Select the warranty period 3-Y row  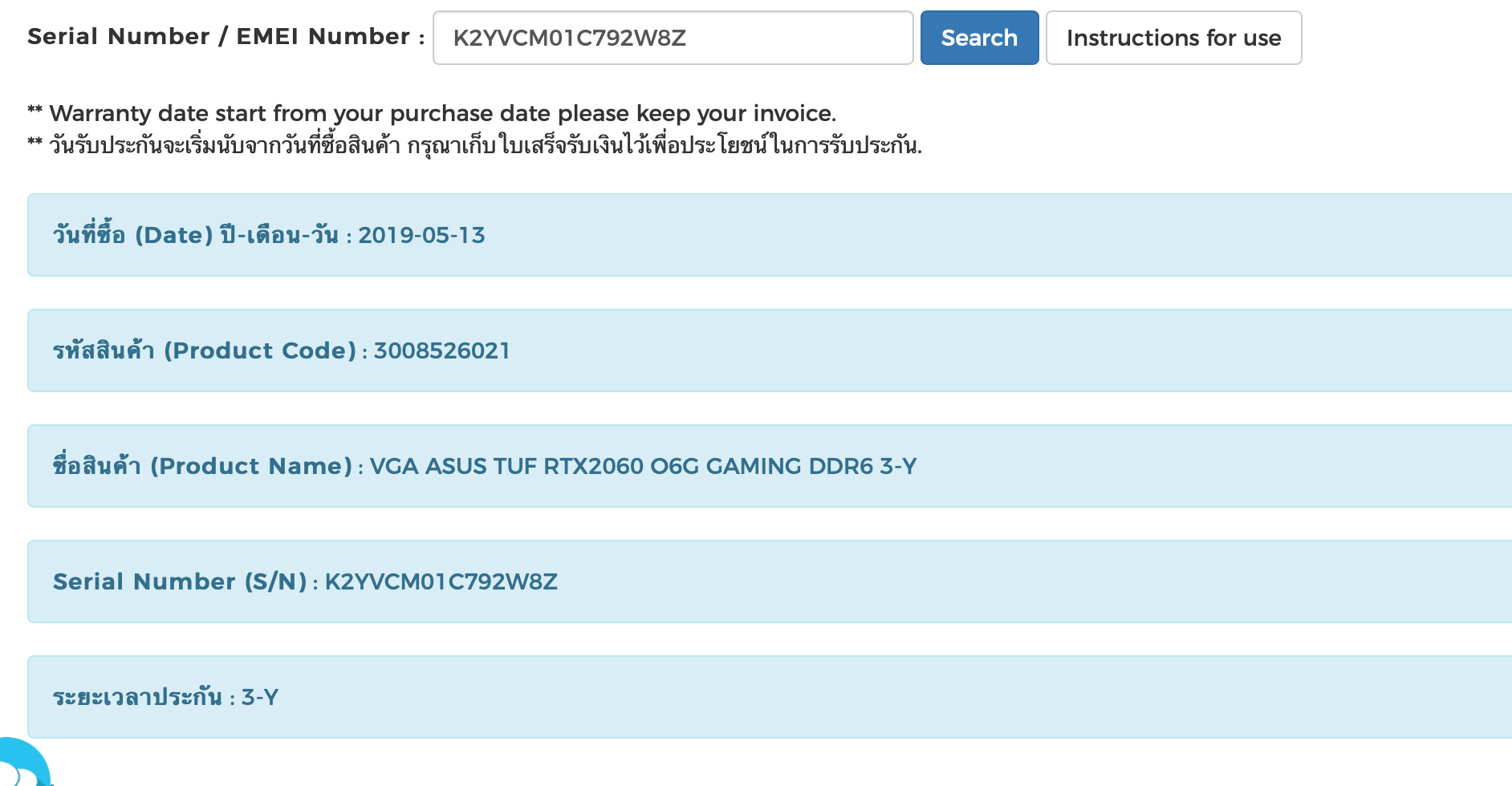point(770,697)
